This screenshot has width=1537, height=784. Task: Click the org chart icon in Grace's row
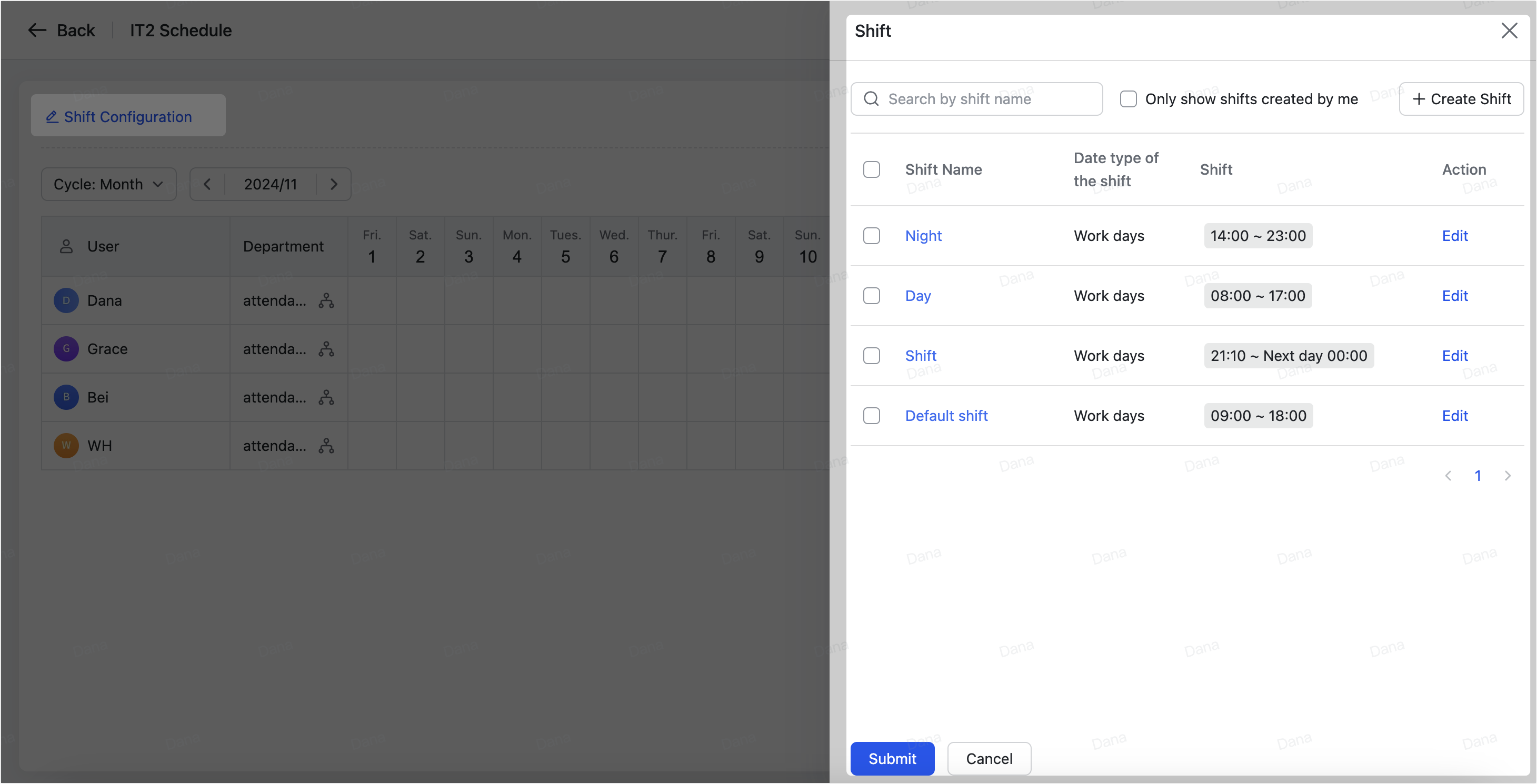click(326, 349)
